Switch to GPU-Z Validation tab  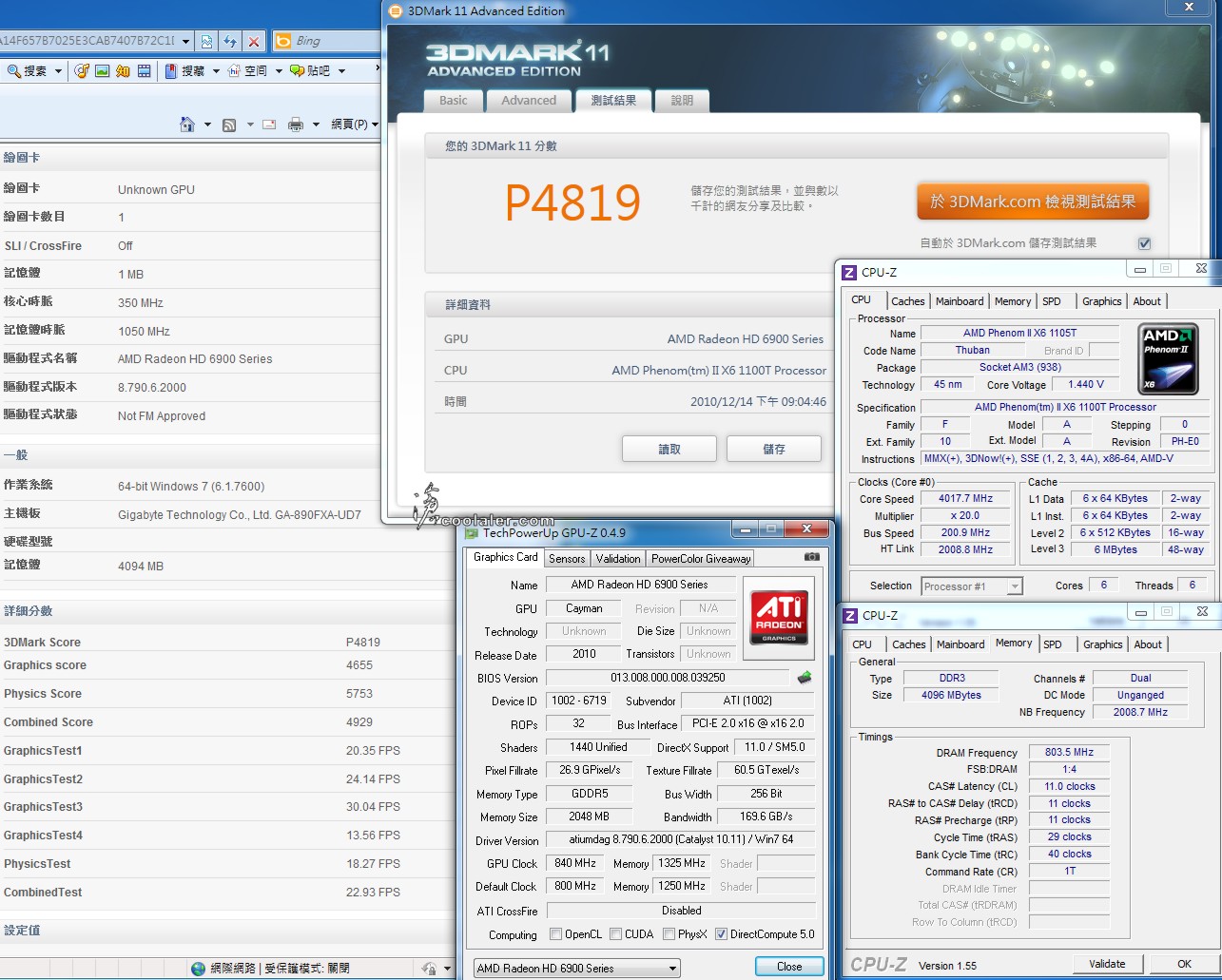(x=618, y=559)
